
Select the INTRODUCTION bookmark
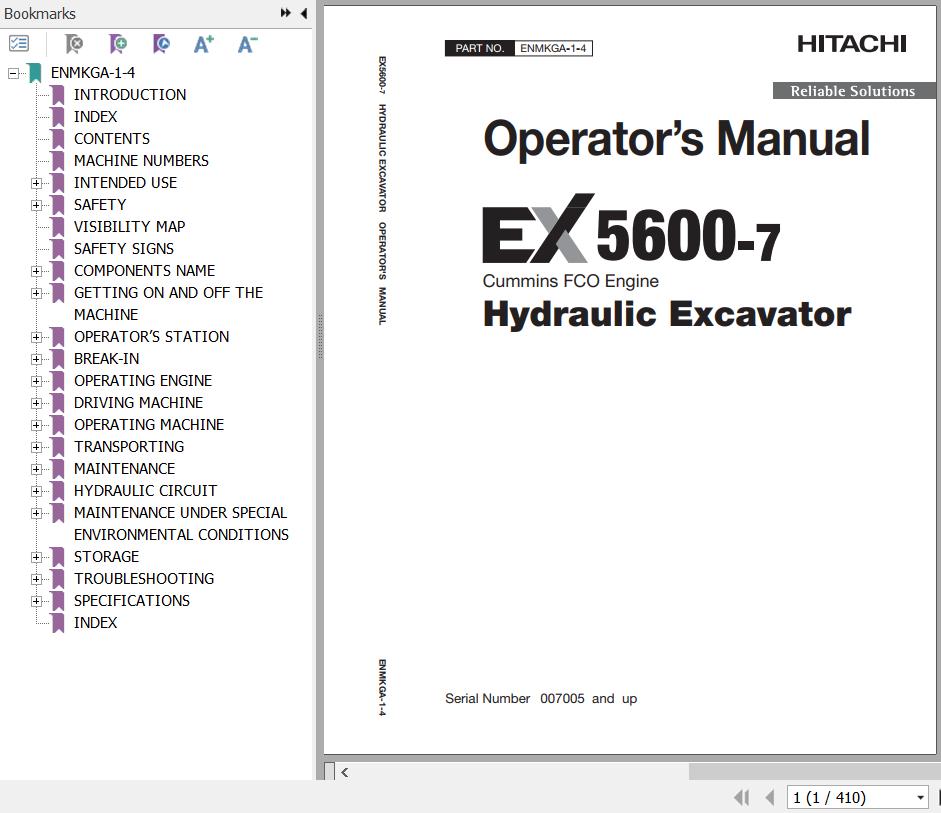coord(130,95)
